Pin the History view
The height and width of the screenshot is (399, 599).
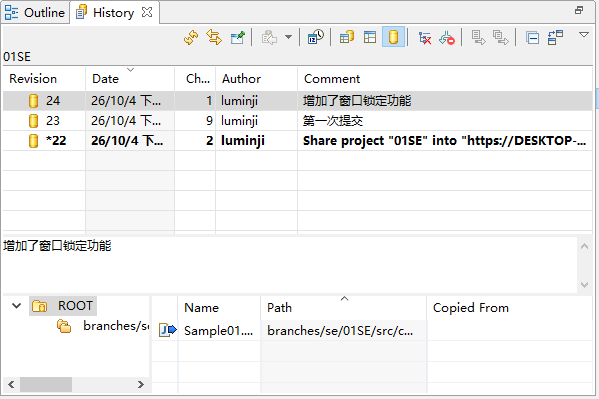click(238, 37)
